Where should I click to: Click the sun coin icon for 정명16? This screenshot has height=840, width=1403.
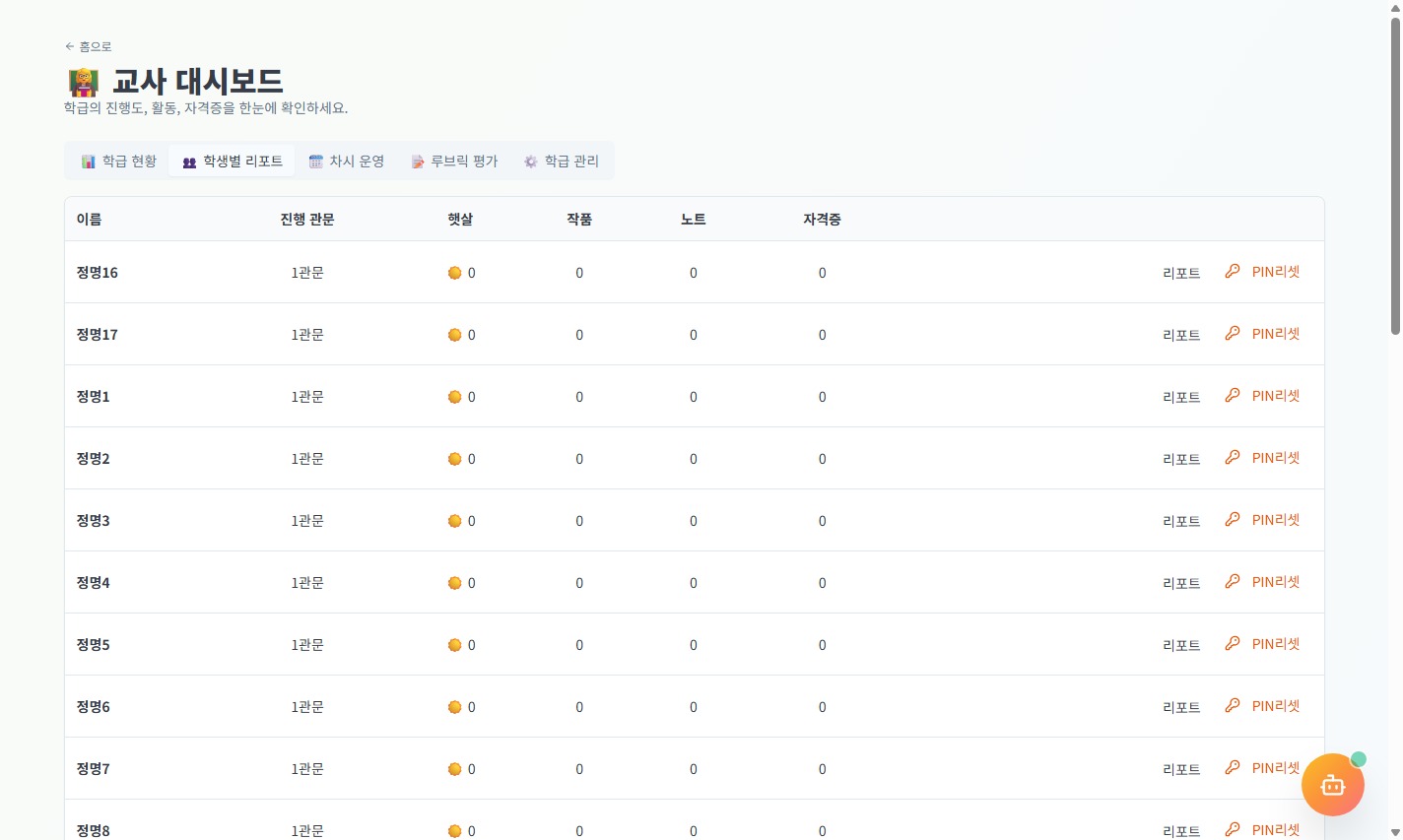coord(455,273)
